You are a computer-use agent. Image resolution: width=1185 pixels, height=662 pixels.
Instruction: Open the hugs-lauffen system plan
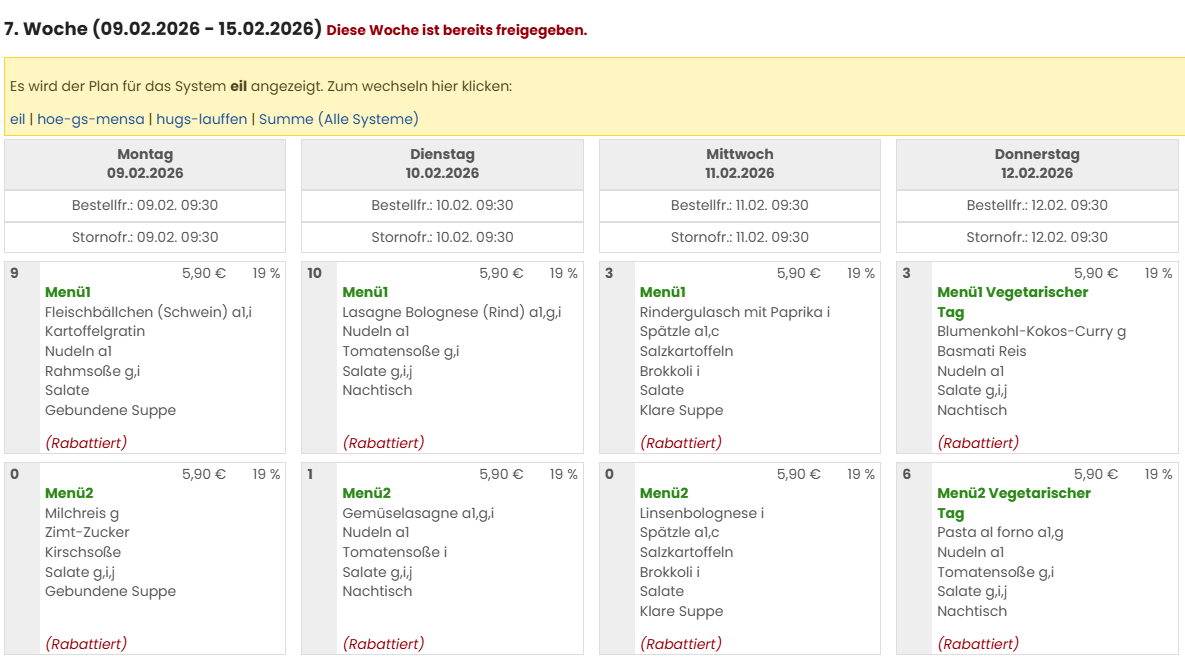point(201,119)
